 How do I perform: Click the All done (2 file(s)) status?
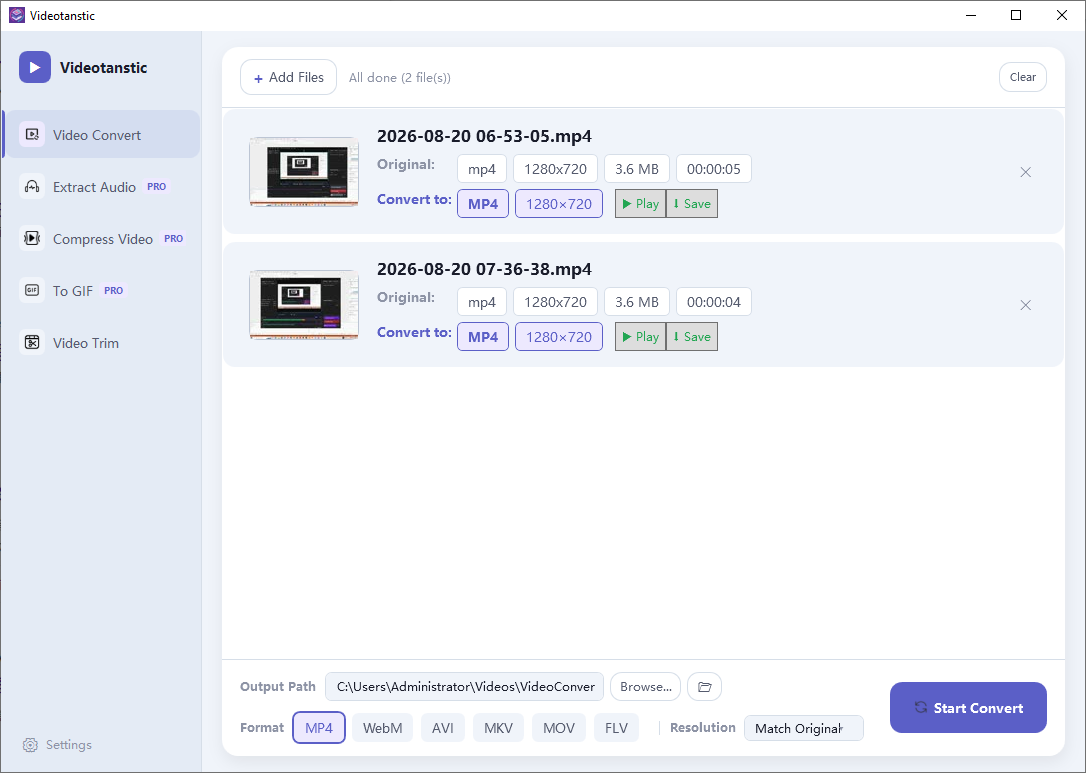point(400,78)
